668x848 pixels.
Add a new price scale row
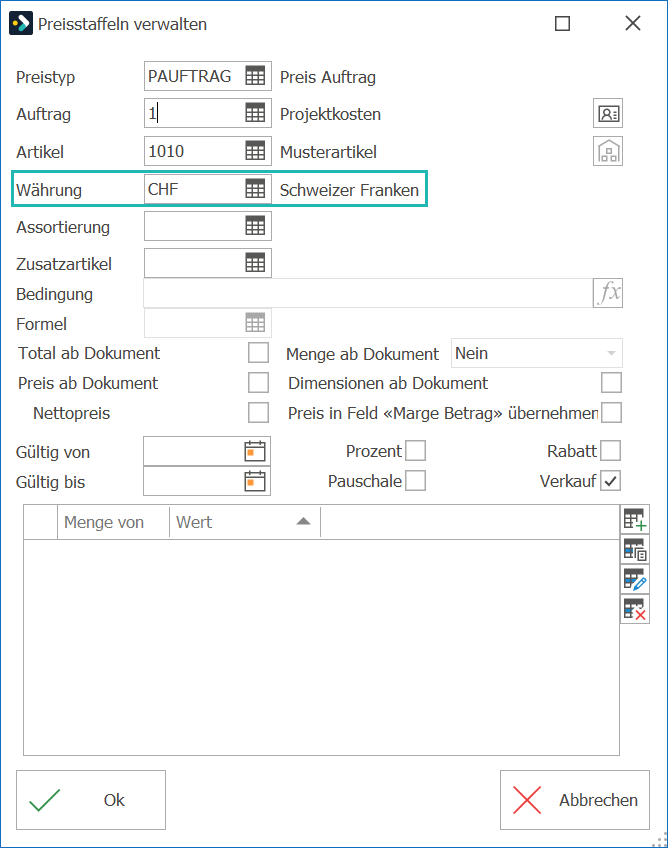coord(634,520)
